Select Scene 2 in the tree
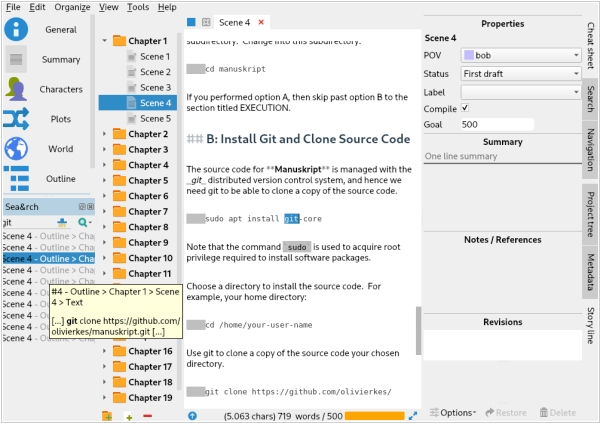 (x=154, y=72)
